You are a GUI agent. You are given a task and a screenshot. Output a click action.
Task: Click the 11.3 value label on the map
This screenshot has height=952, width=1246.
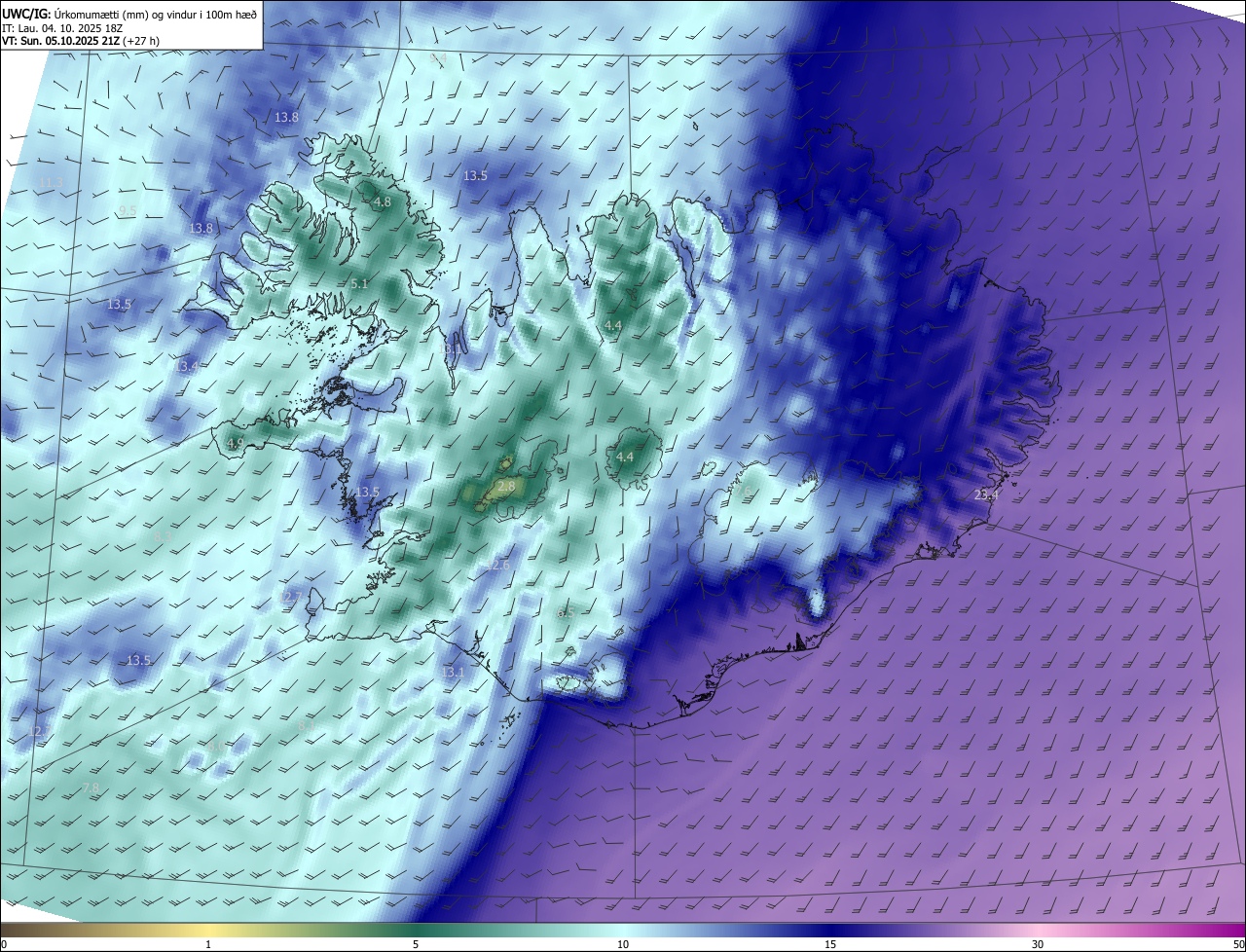point(50,183)
